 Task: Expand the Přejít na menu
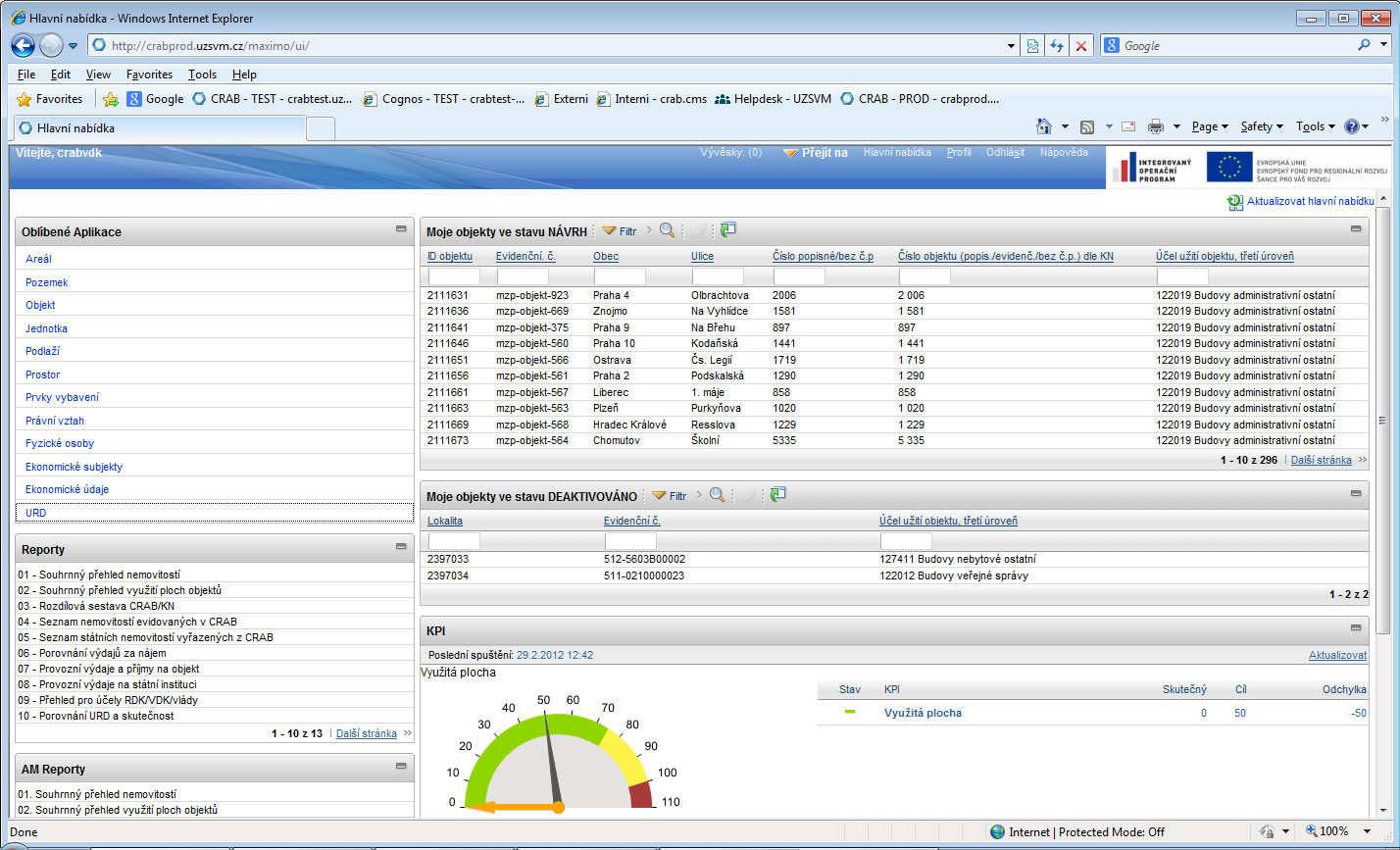tap(816, 153)
